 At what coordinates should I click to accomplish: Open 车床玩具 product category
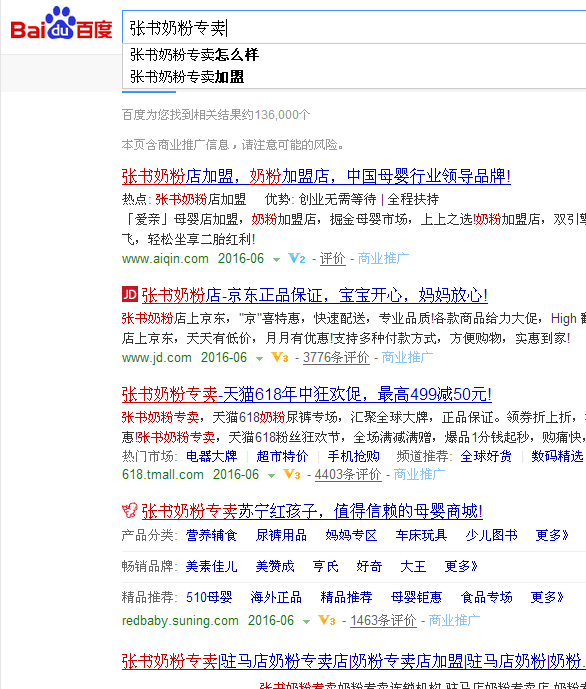tap(421, 535)
